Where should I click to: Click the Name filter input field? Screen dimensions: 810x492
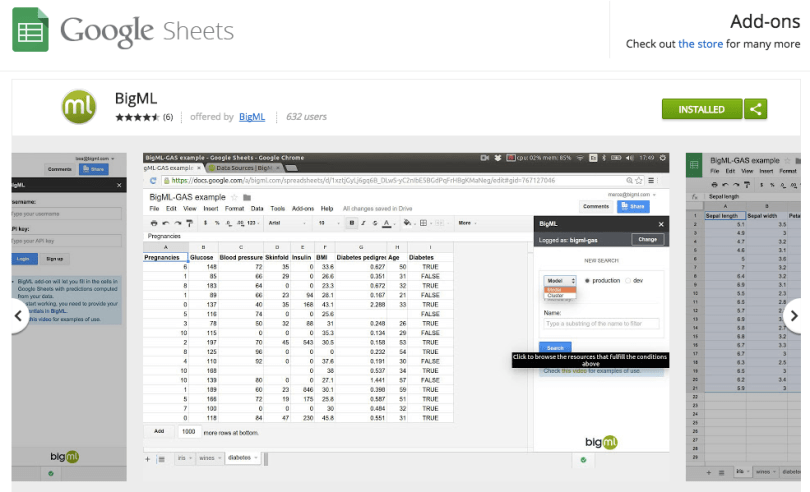click(x=600, y=323)
